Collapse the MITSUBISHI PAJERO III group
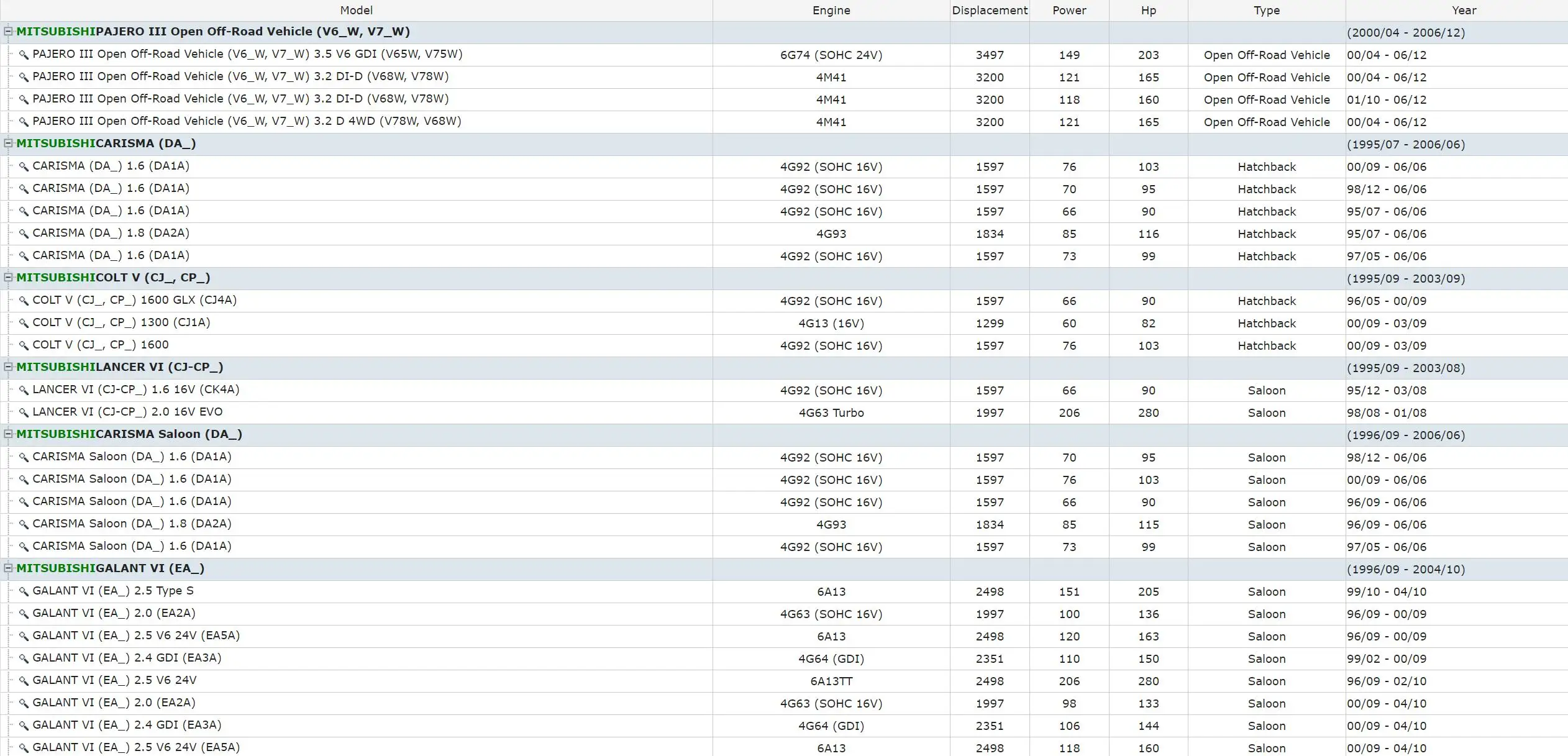Image resolution: width=1568 pixels, height=756 pixels. 8,31
